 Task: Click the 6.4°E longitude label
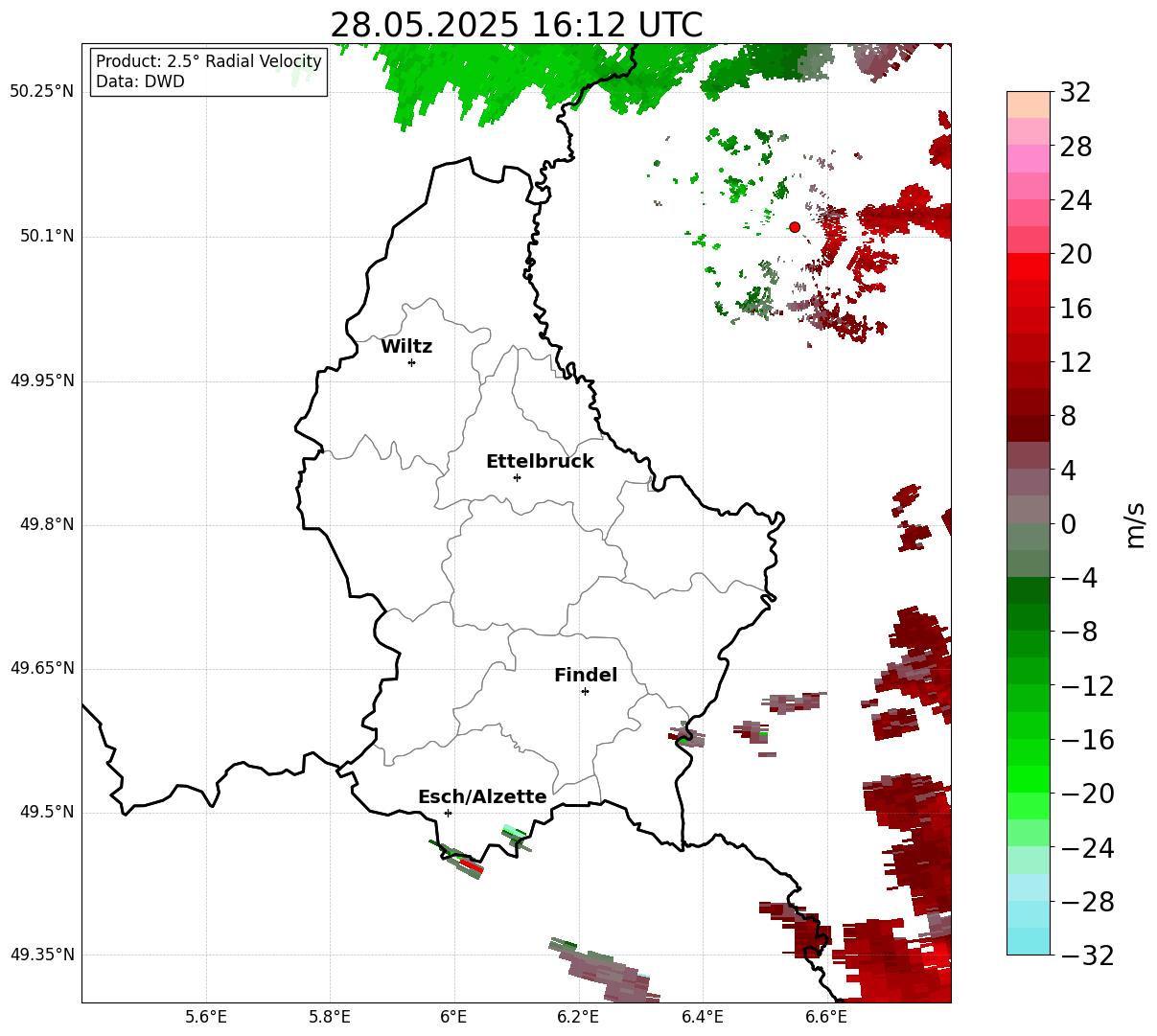(703, 1017)
